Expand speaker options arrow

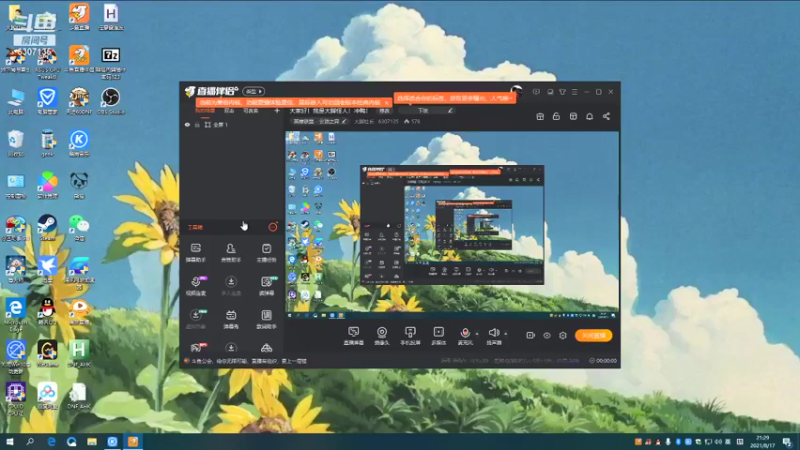pos(506,334)
